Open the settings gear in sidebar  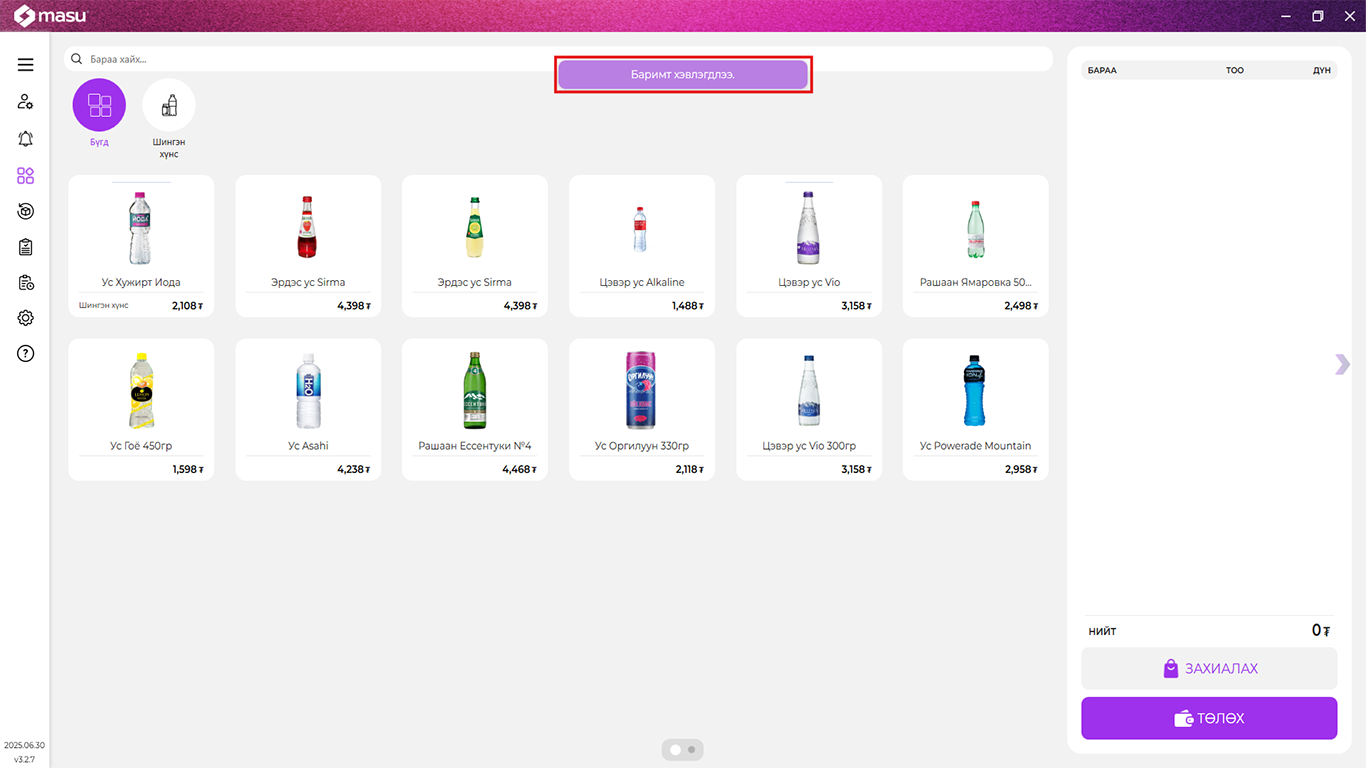[25, 318]
